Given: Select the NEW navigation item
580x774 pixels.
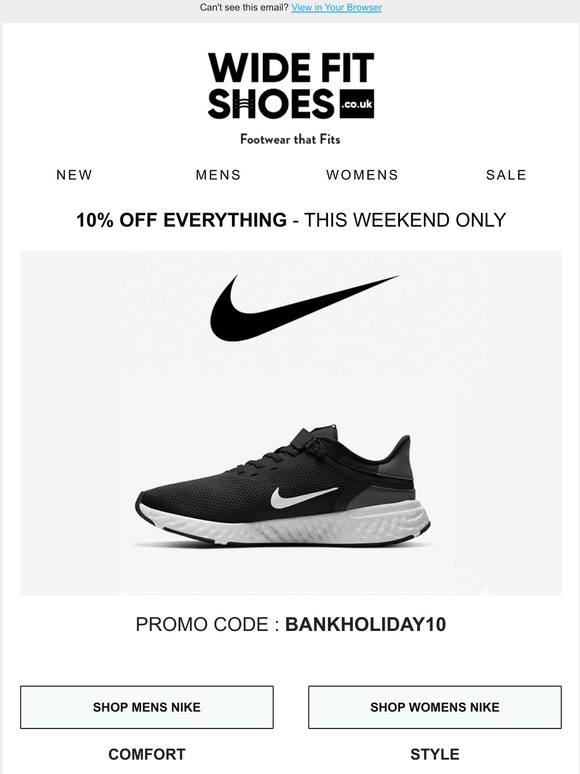Looking at the screenshot, I should [x=74, y=175].
